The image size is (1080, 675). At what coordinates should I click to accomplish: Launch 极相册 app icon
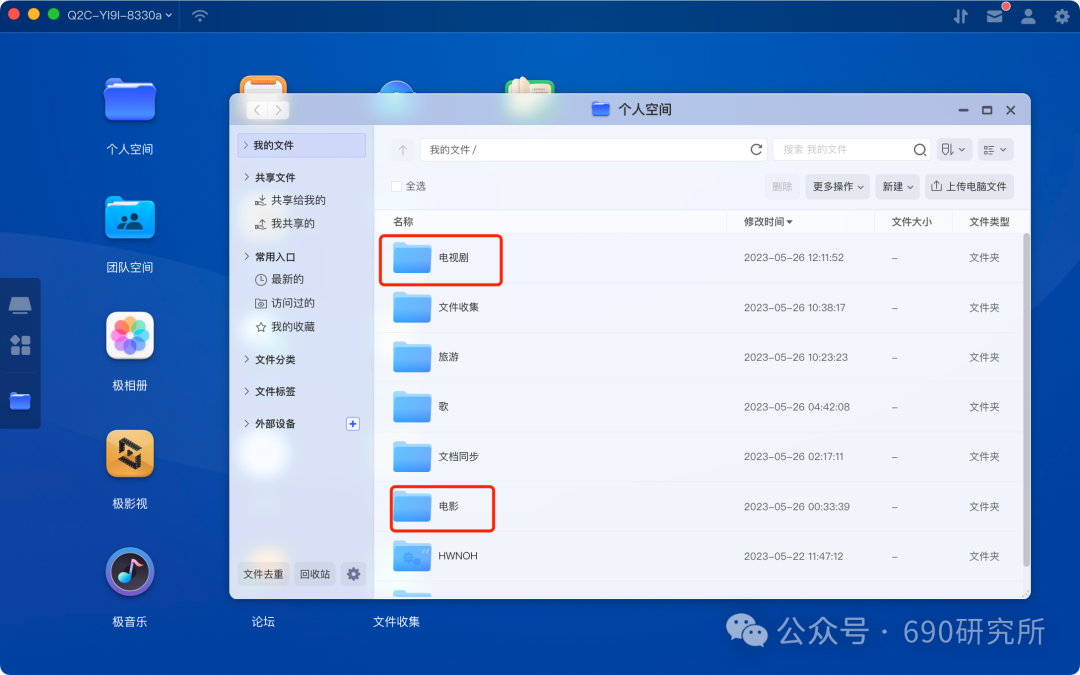click(129, 335)
